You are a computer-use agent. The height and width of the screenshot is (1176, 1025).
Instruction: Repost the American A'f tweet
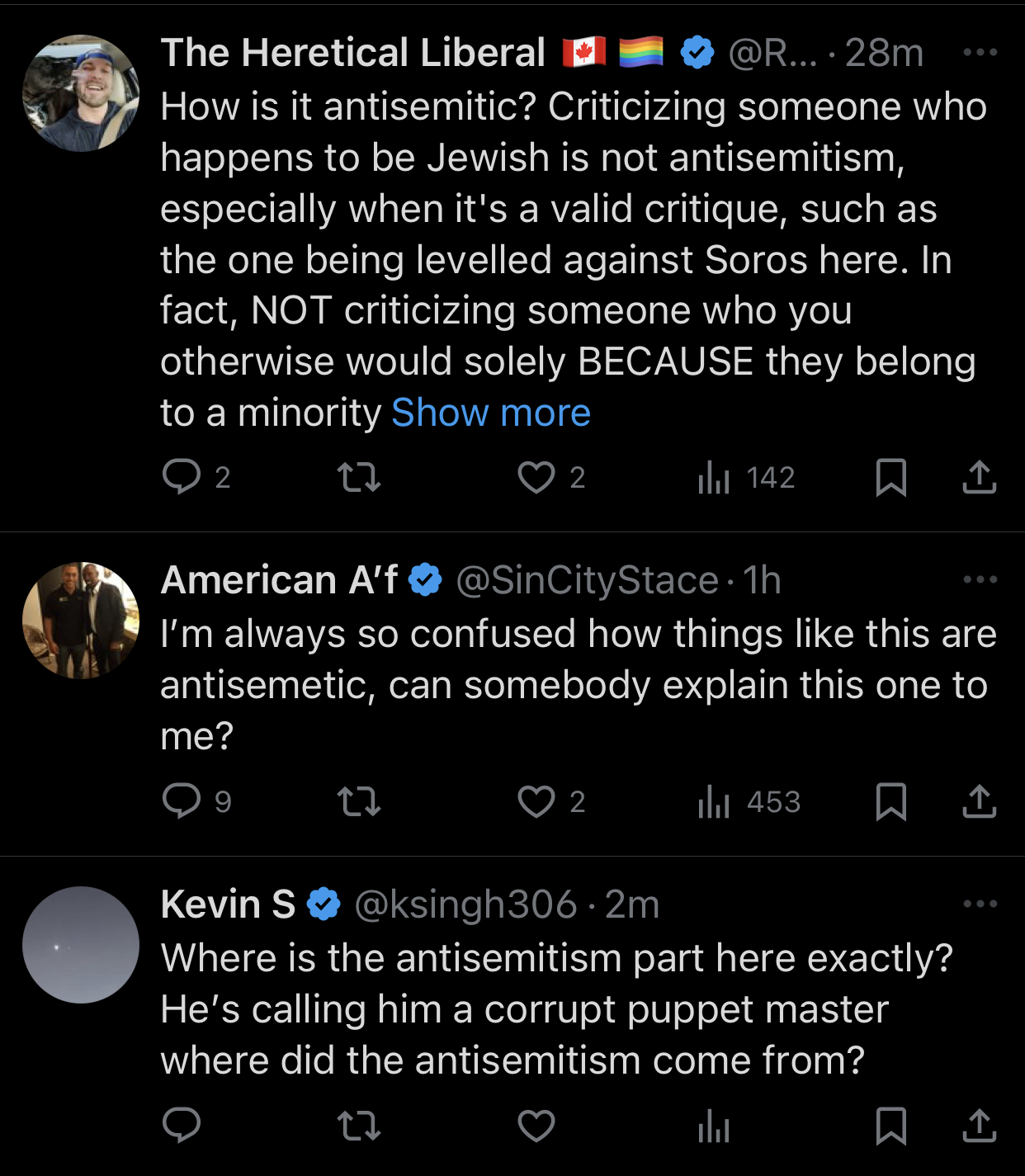click(359, 801)
